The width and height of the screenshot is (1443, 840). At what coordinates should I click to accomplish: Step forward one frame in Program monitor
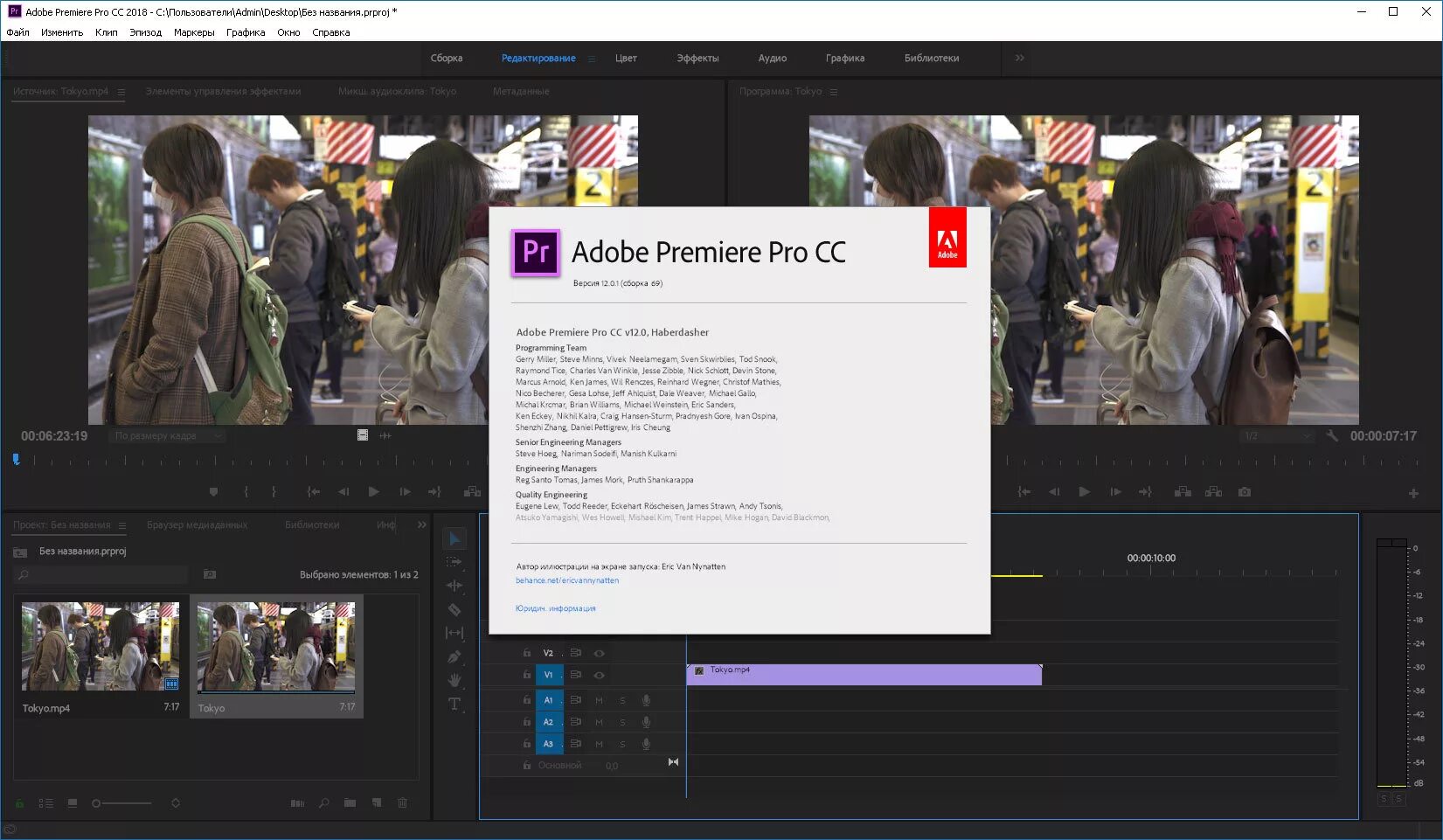1115,492
